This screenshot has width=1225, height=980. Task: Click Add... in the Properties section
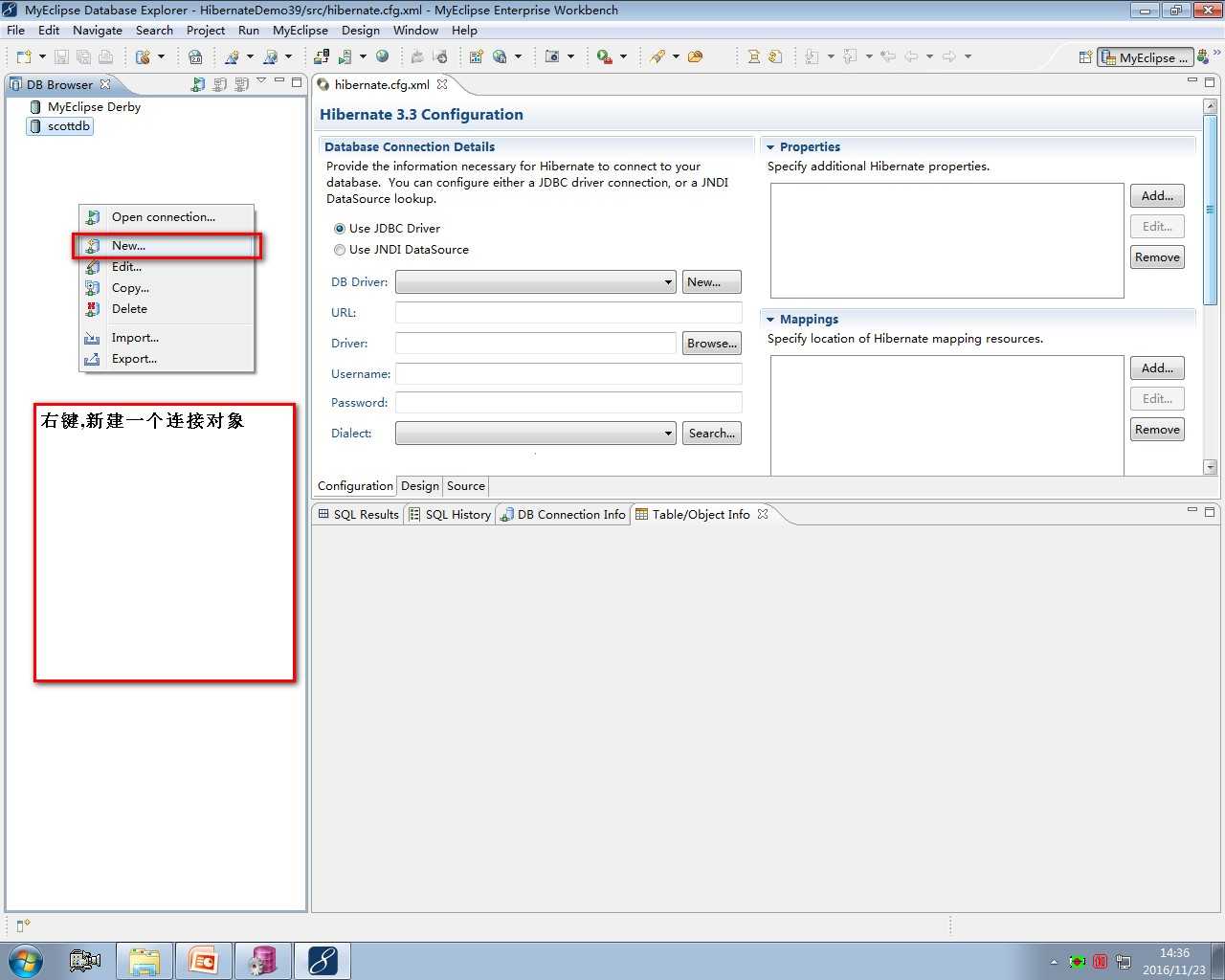1157,196
